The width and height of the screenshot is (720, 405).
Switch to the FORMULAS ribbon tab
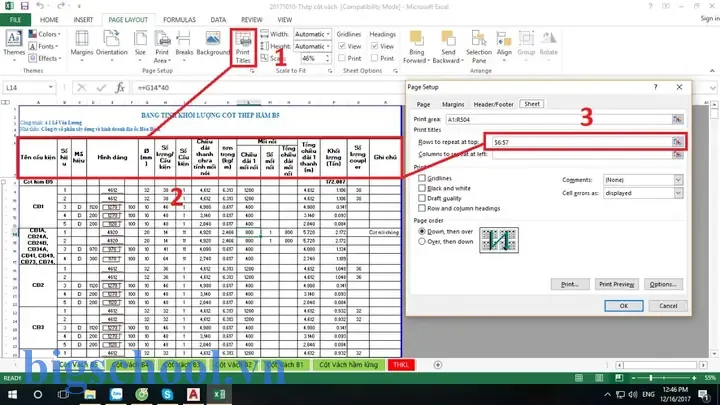click(179, 20)
